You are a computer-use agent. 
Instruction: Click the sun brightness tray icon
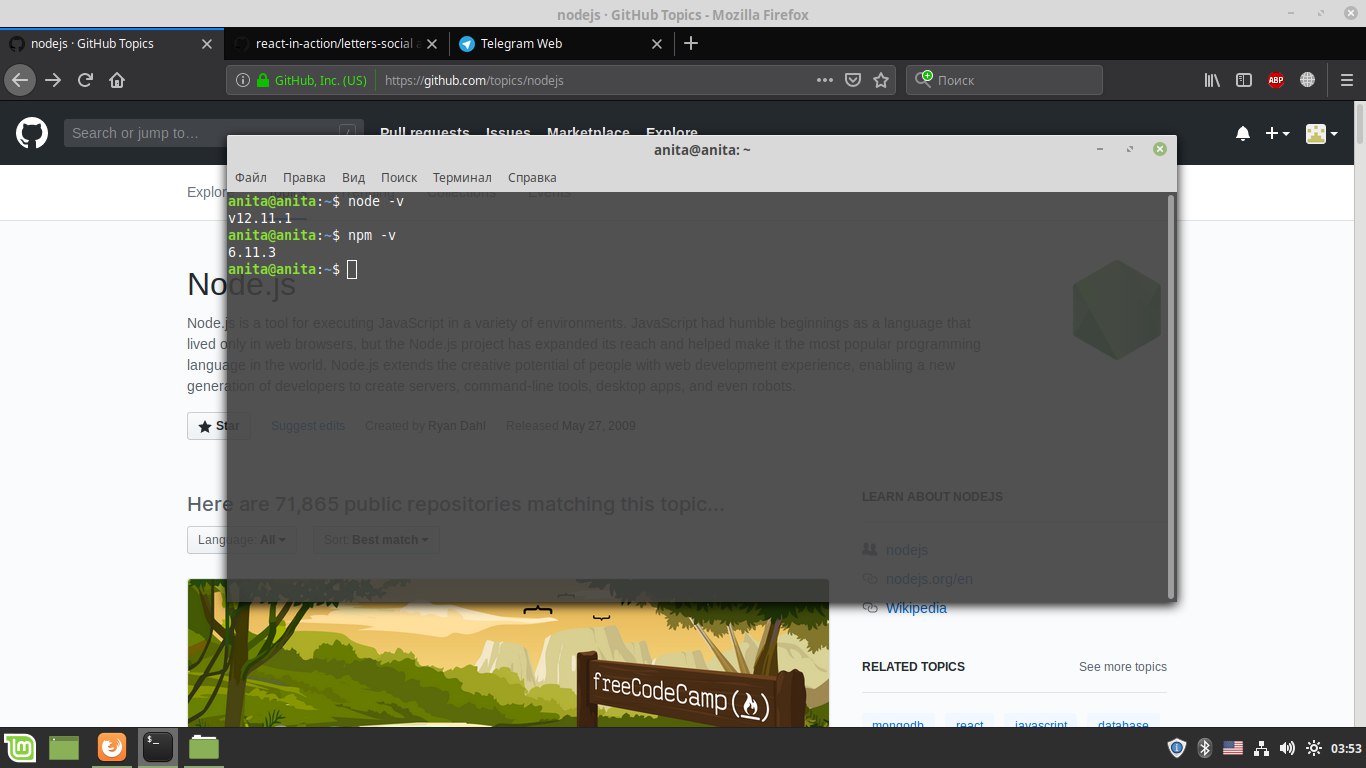click(x=1313, y=748)
